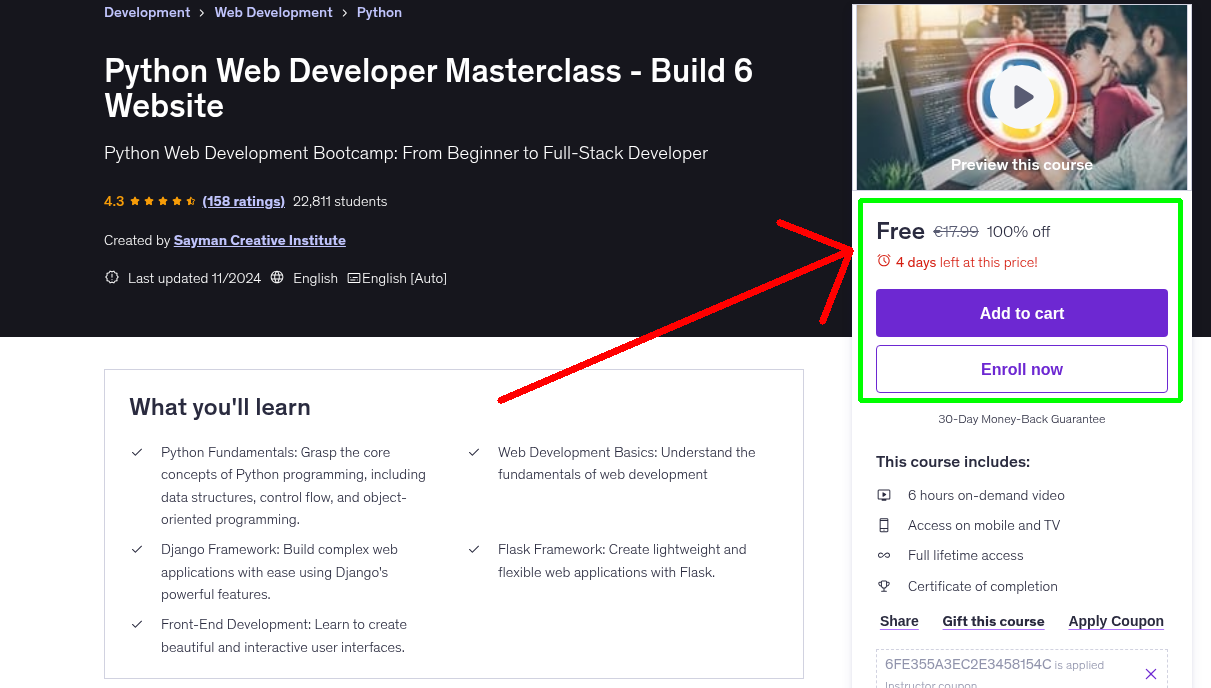Click the certificate trophy icon

pos(884,586)
